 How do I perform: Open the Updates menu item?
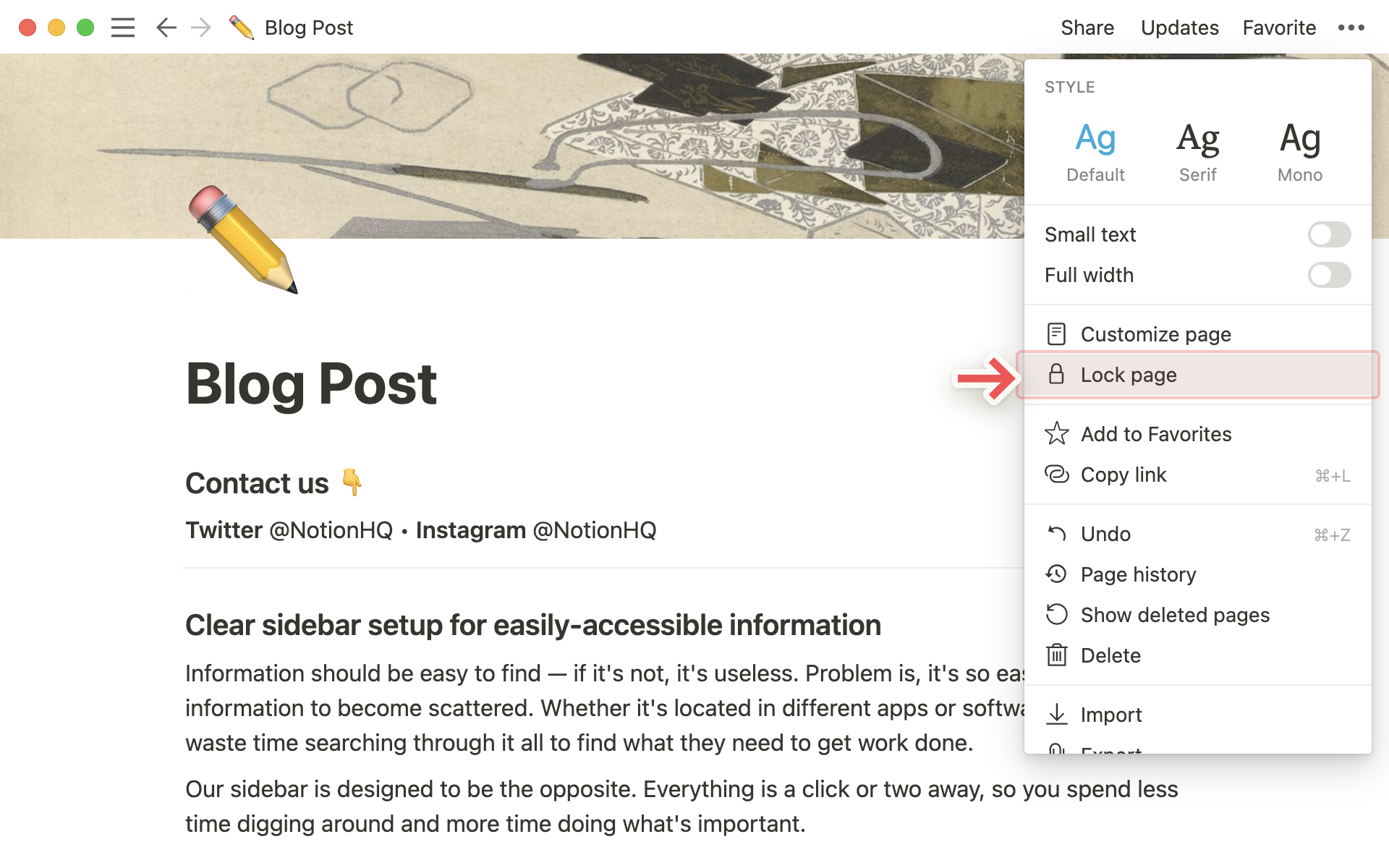pos(1178,27)
